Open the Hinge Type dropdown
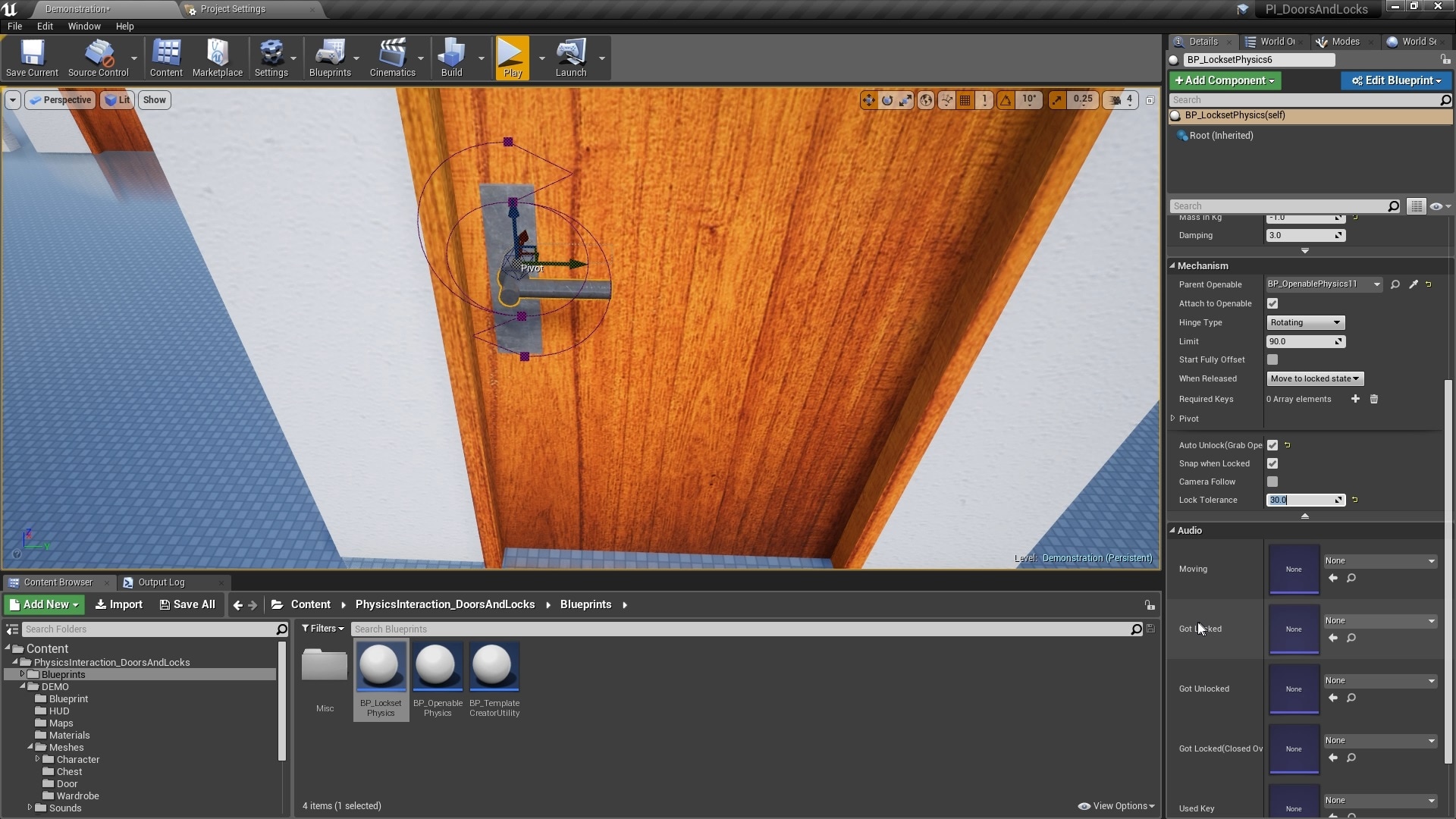Viewport: 1456px width, 819px height. [1304, 322]
